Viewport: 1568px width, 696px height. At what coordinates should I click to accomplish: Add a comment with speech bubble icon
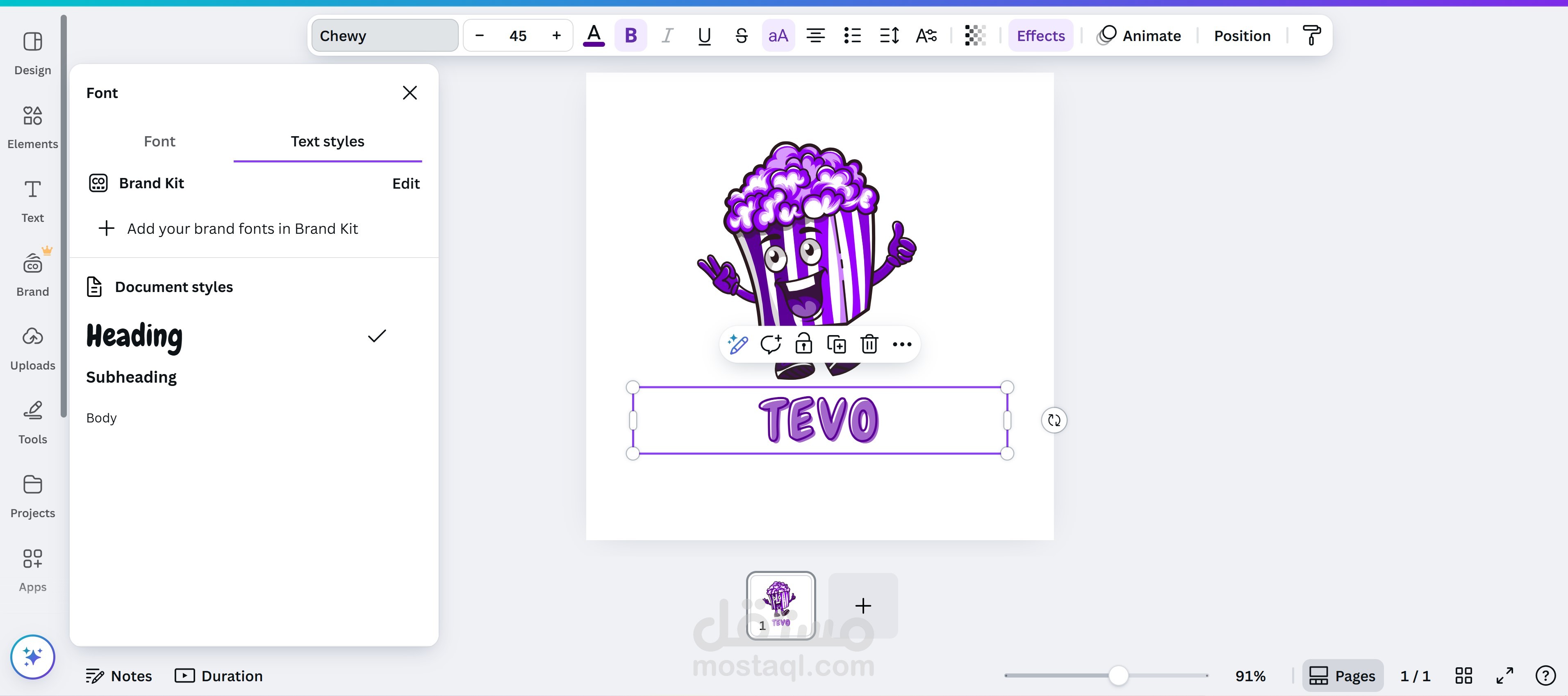(x=771, y=344)
